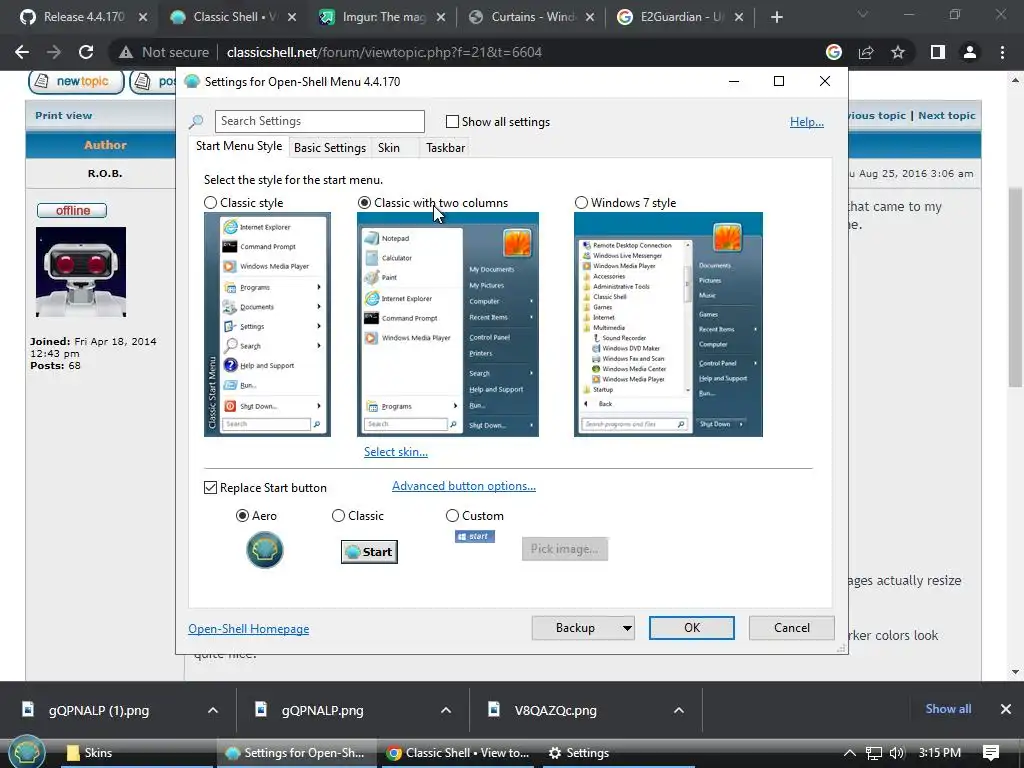Image resolution: width=1024 pixels, height=768 pixels.
Task: Select the Custom start button radio
Action: point(452,516)
